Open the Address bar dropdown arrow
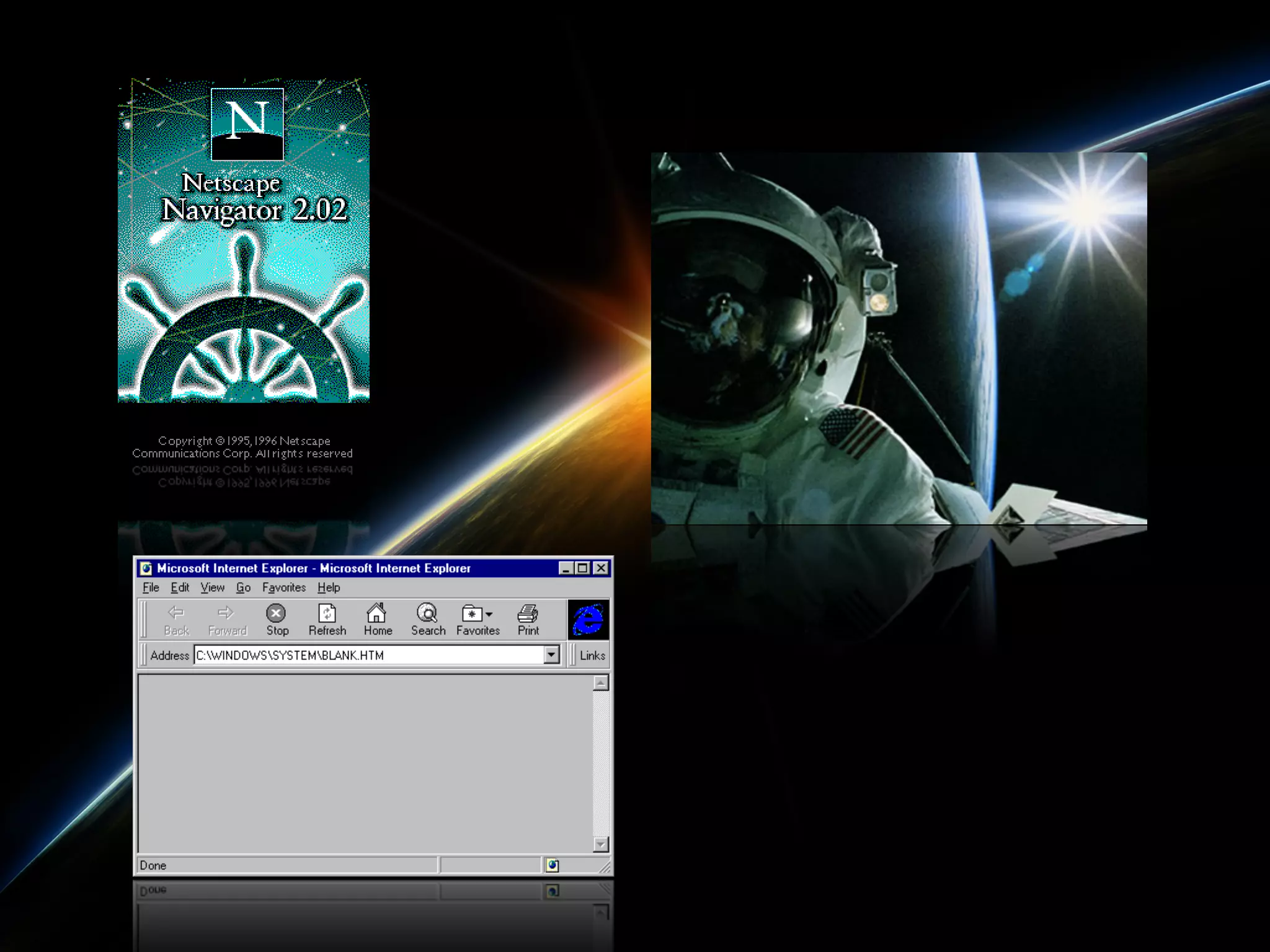 click(x=551, y=654)
